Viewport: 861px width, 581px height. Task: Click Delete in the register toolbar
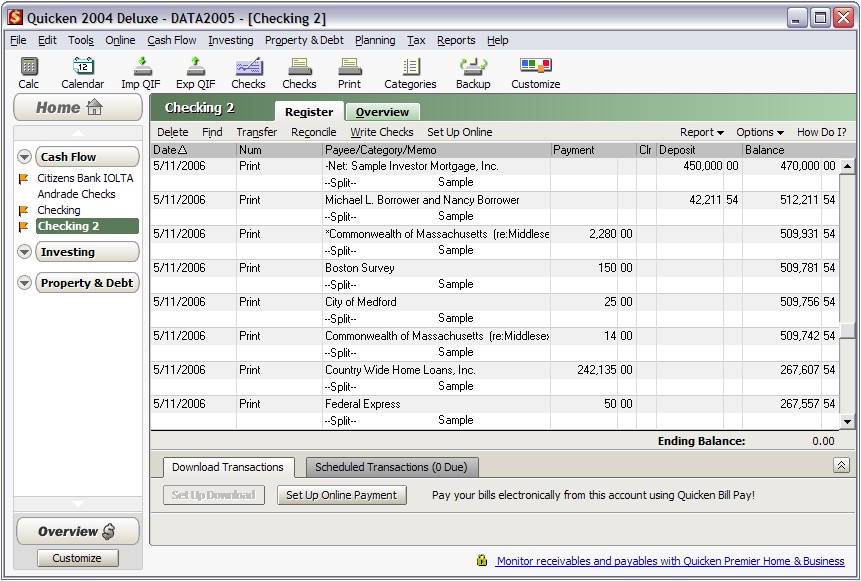click(x=172, y=132)
